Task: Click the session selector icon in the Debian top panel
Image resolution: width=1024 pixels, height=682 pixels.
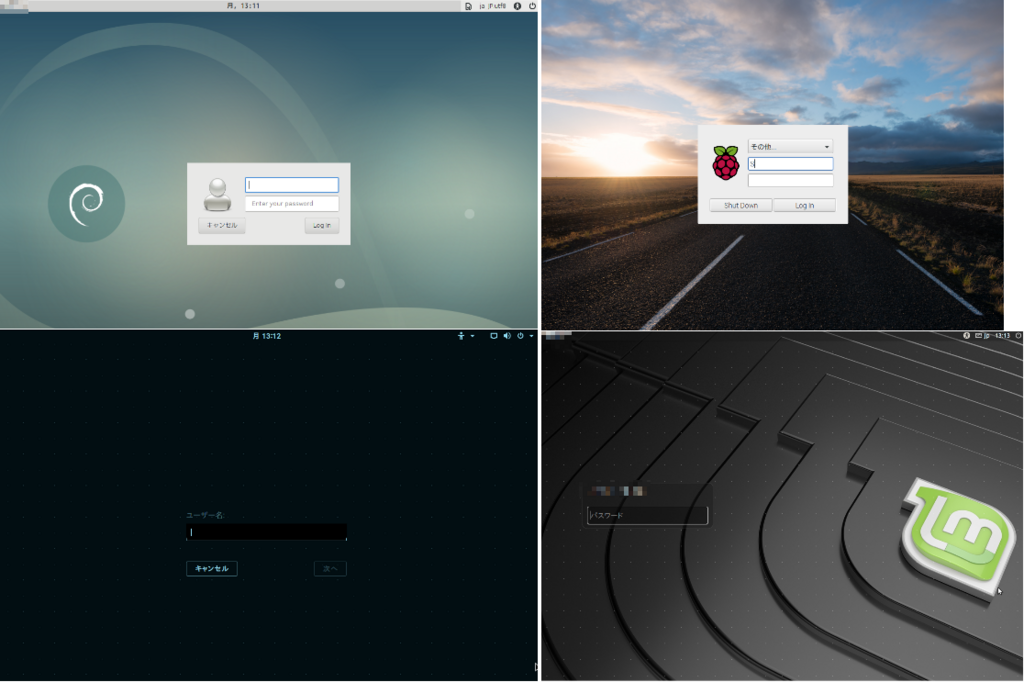Action: (x=468, y=6)
